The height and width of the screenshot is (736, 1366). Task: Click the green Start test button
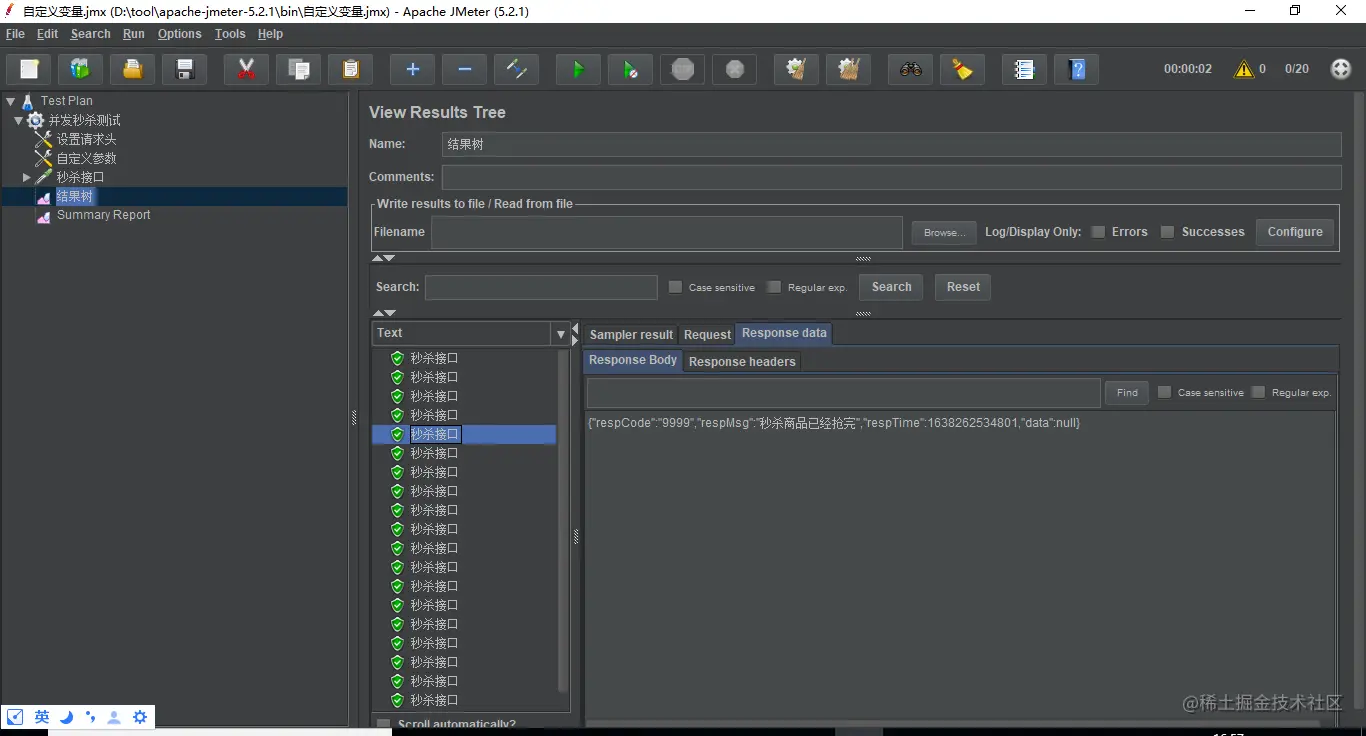[578, 69]
